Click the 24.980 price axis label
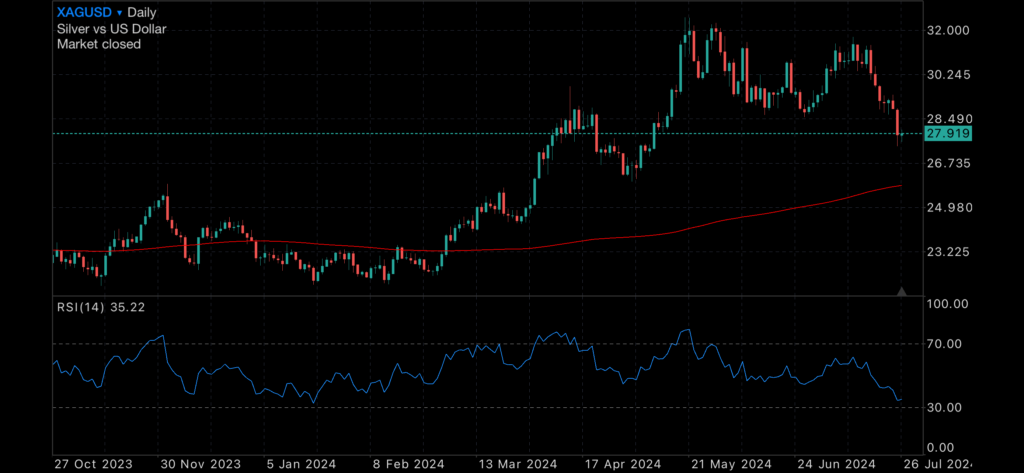Viewport: 1024px width, 473px height. [949, 208]
